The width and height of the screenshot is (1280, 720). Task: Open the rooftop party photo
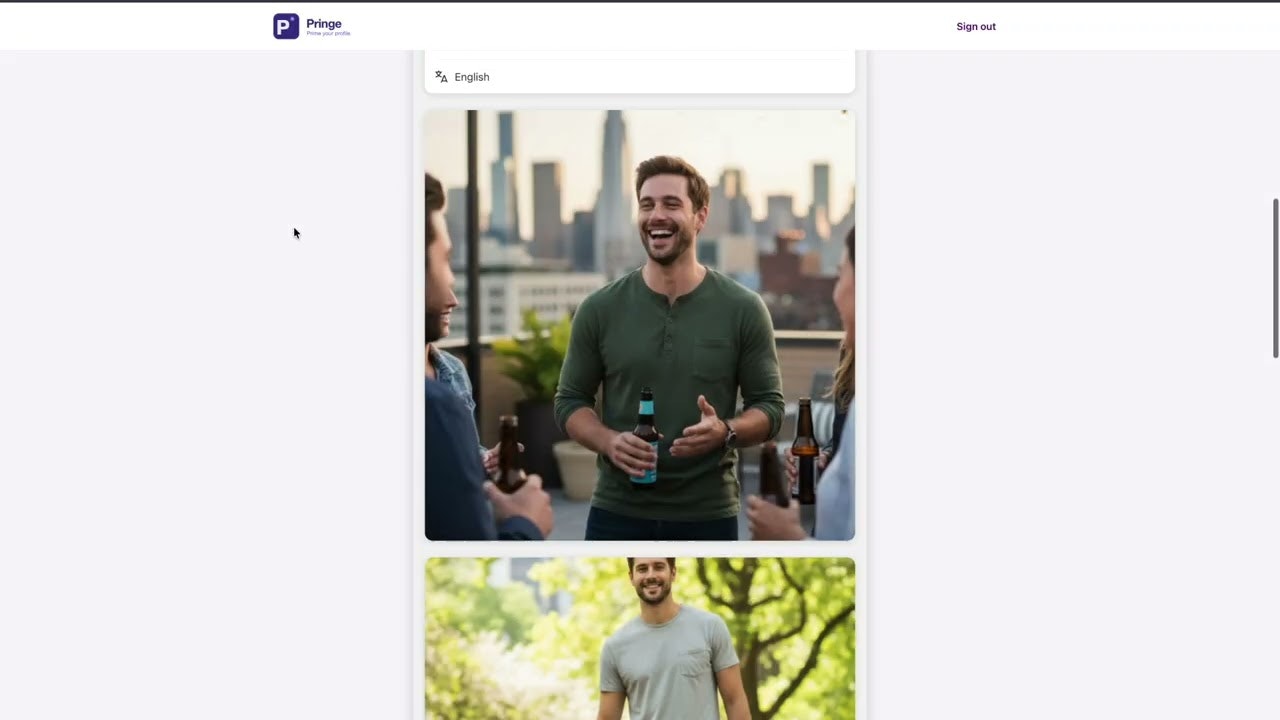[x=640, y=325]
